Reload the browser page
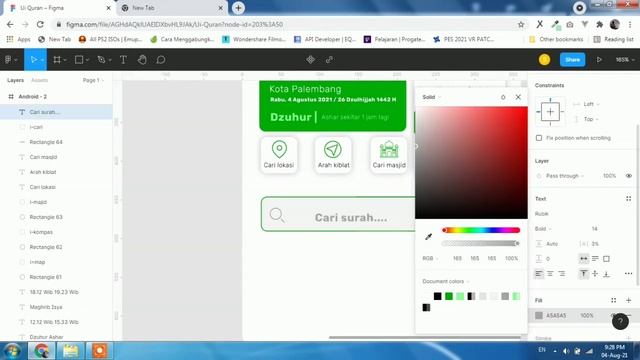The width and height of the screenshot is (640, 360). (x=40, y=24)
